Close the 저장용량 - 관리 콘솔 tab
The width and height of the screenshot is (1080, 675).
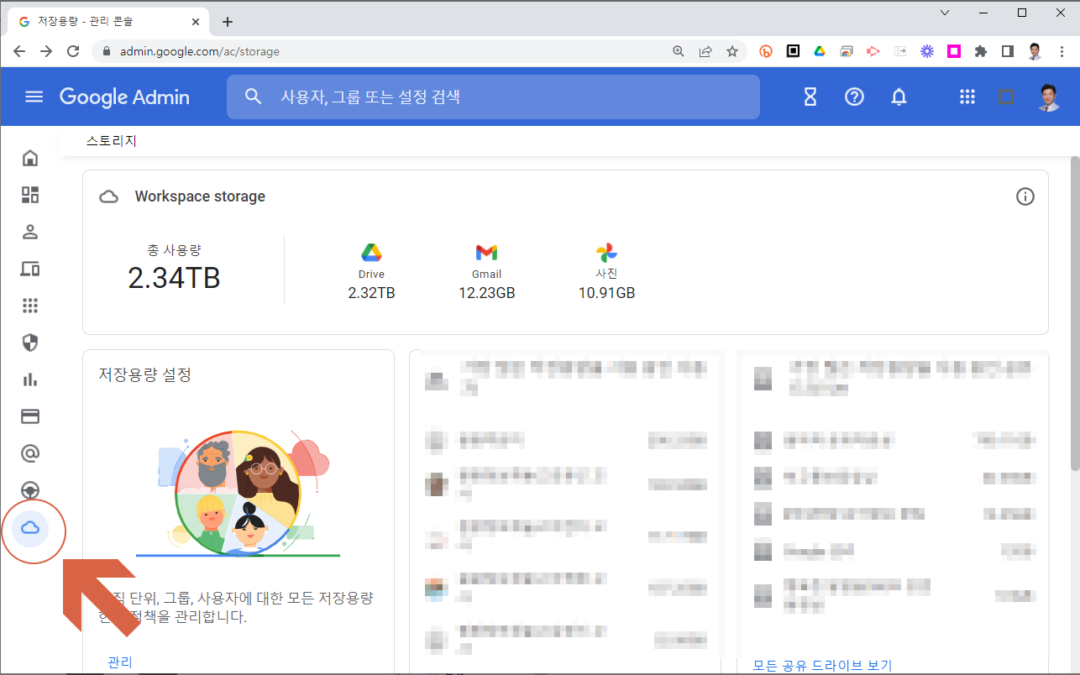196,22
